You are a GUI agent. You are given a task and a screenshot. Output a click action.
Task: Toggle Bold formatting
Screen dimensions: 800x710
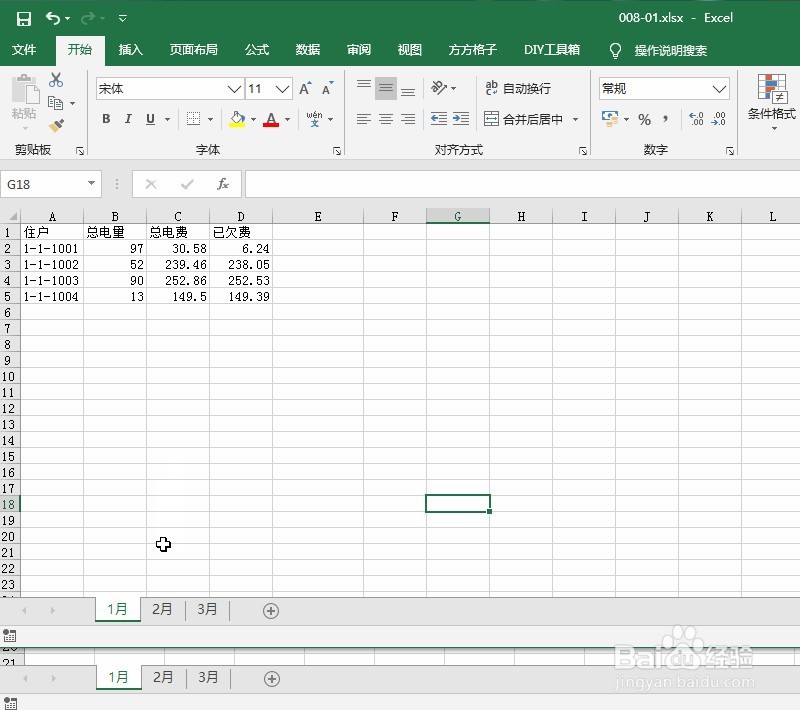click(106, 119)
